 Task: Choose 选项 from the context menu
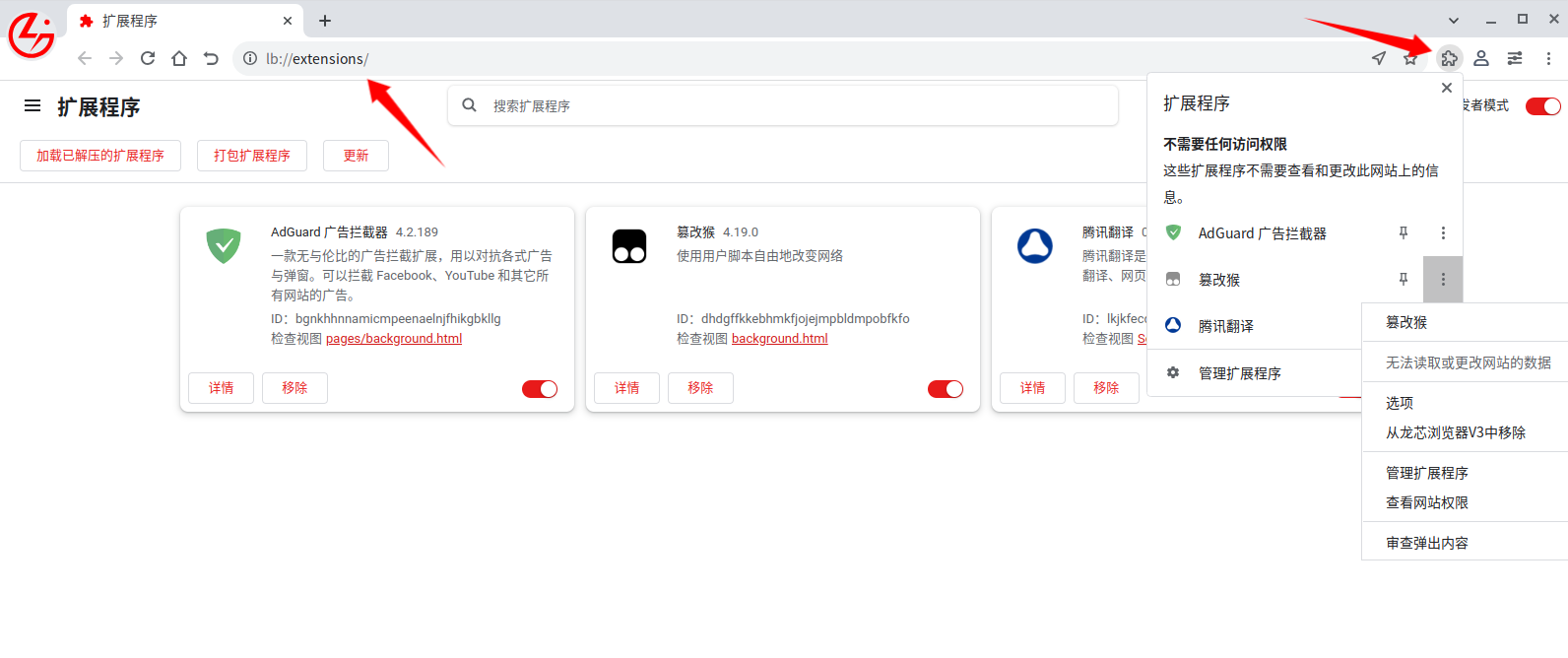1465,403
